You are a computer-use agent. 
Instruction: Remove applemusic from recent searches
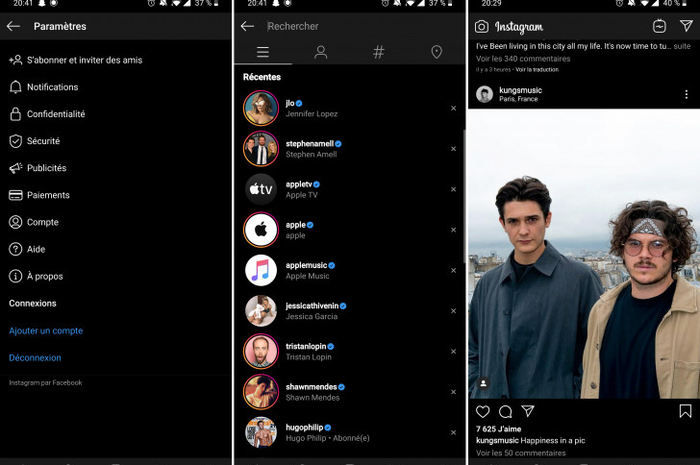pyautogui.click(x=454, y=270)
